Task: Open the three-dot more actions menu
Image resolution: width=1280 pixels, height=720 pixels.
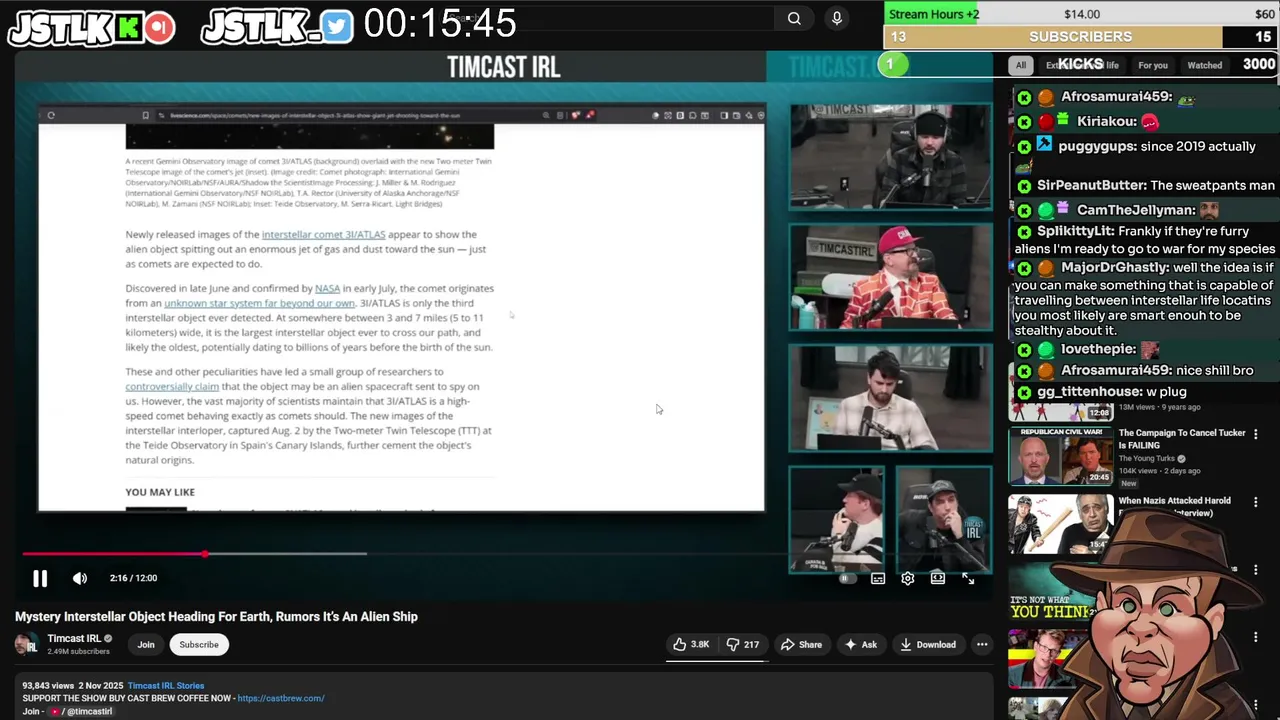Action: 982,645
